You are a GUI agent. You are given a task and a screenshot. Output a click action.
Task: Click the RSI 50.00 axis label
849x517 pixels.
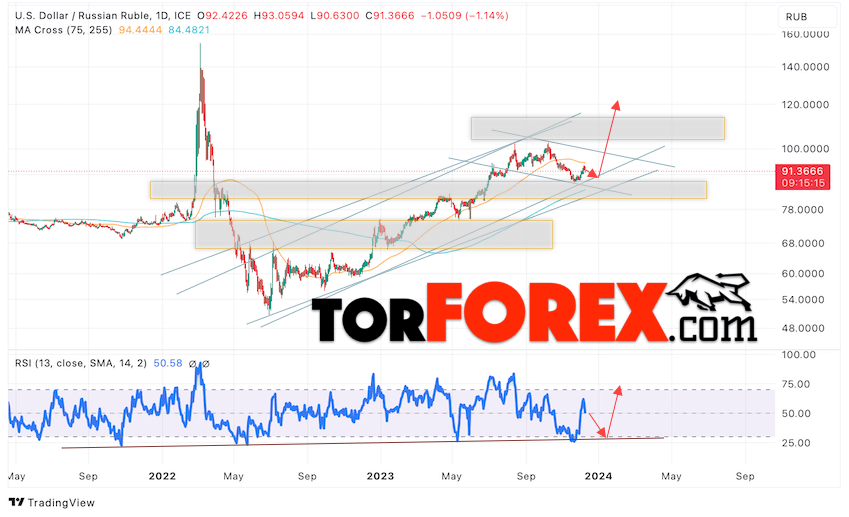pyautogui.click(x=795, y=414)
